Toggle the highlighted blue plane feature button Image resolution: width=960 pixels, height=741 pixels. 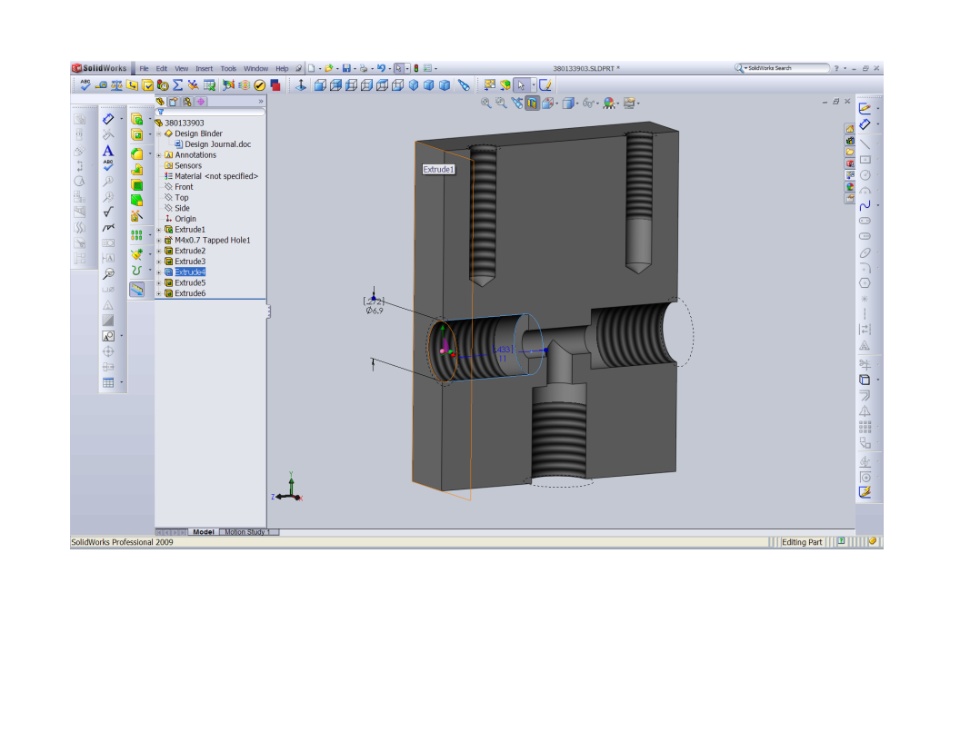[137, 289]
